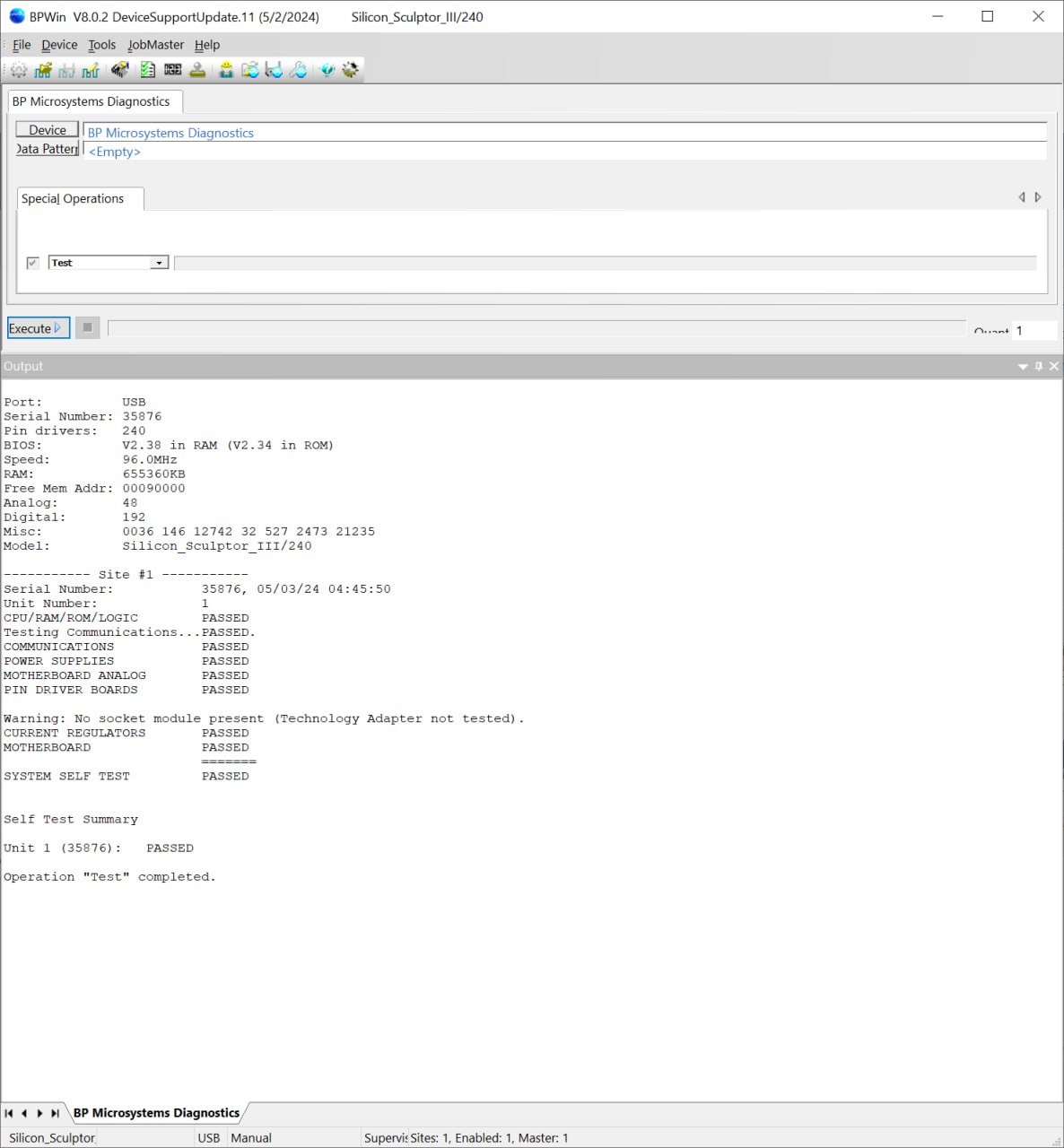Go to previous output tab arrow
The image size is (1064, 1148).
24,1113
